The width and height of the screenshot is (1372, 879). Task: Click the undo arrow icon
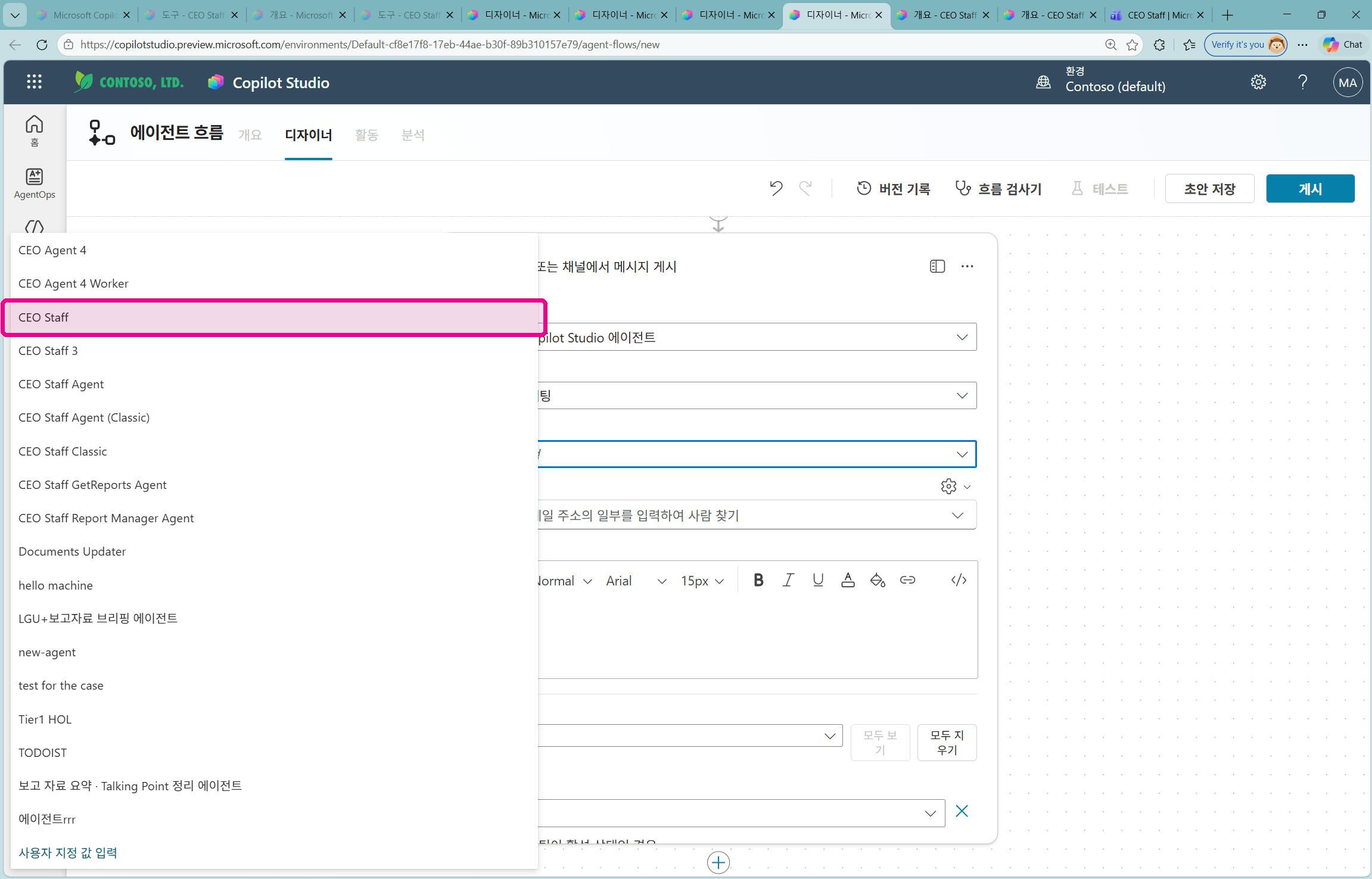[776, 188]
